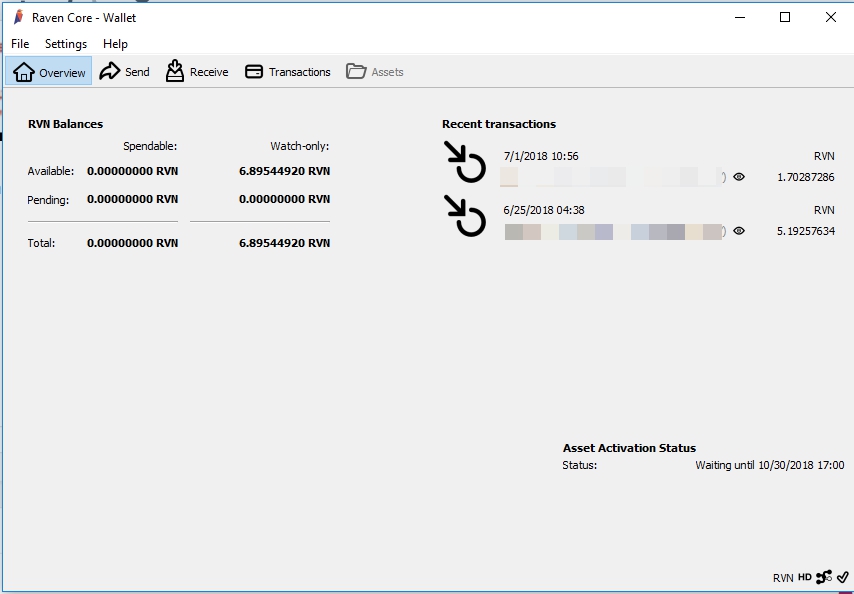The height and width of the screenshot is (594, 854).
Task: Click the Waiting until 10/30/2018 17:00 status text
Action: pos(770,466)
